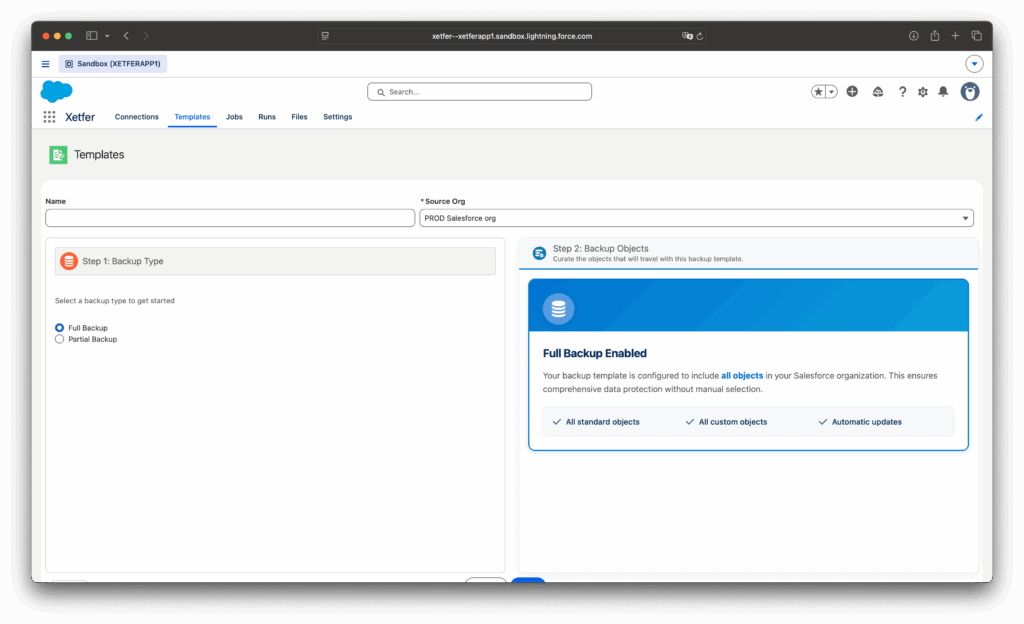Image resolution: width=1024 pixels, height=624 pixels.
Task: Click the Safari share icon
Action: (x=935, y=36)
